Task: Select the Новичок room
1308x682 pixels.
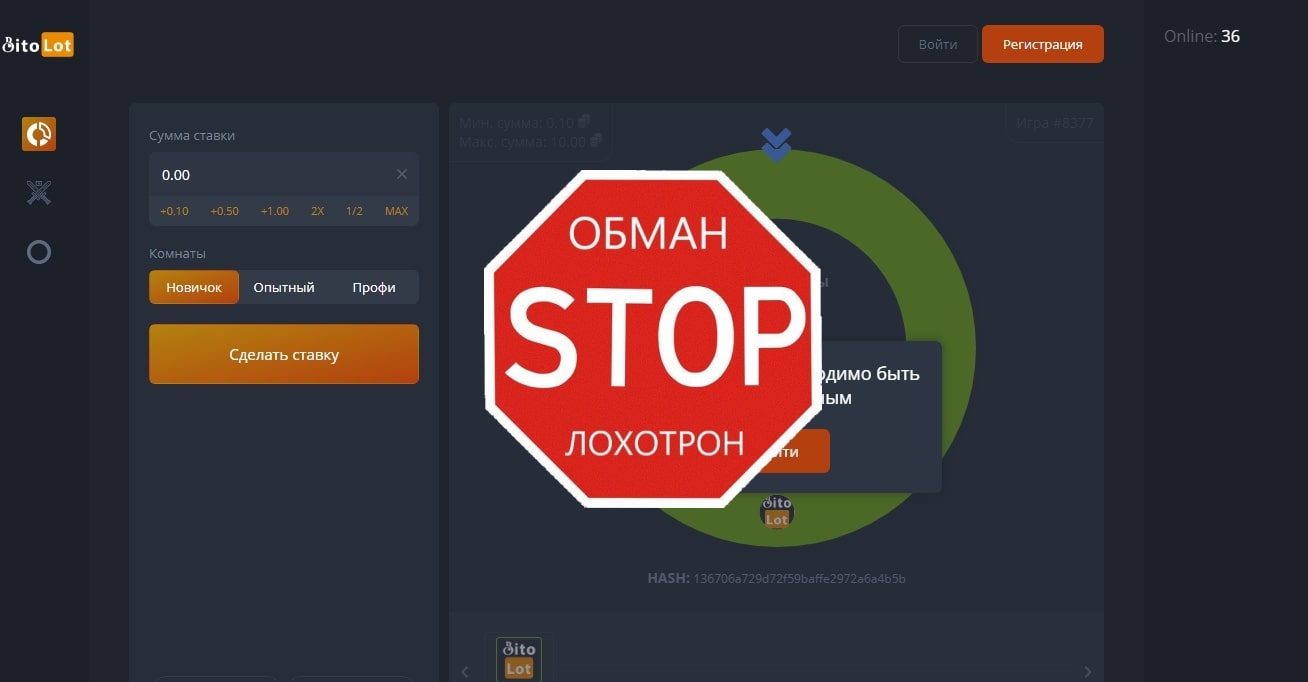Action: (x=194, y=287)
